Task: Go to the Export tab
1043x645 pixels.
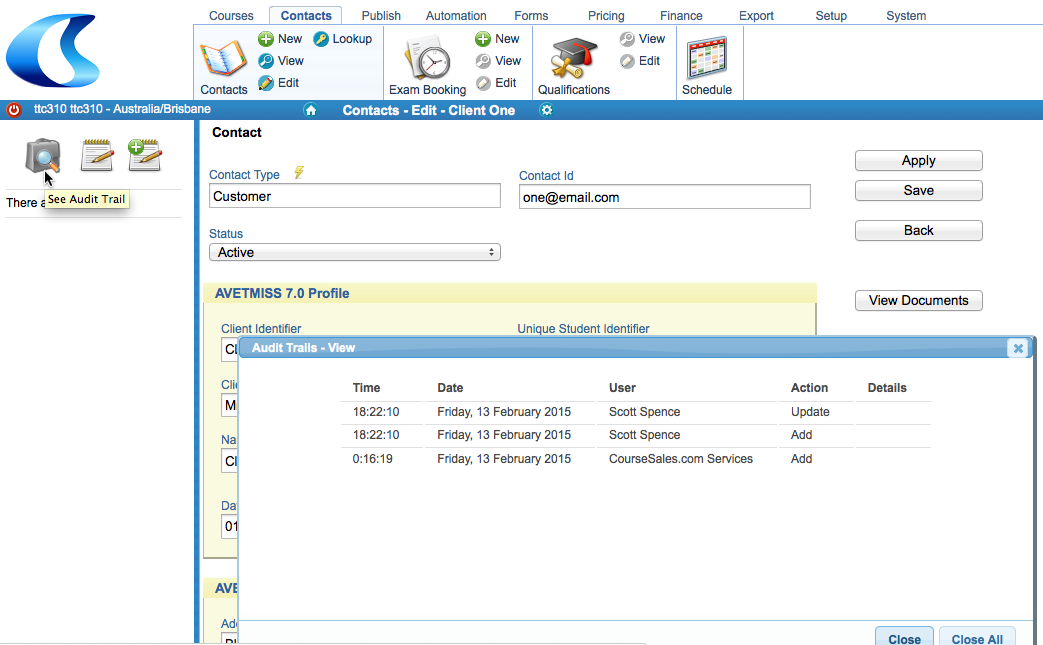Action: 756,15
